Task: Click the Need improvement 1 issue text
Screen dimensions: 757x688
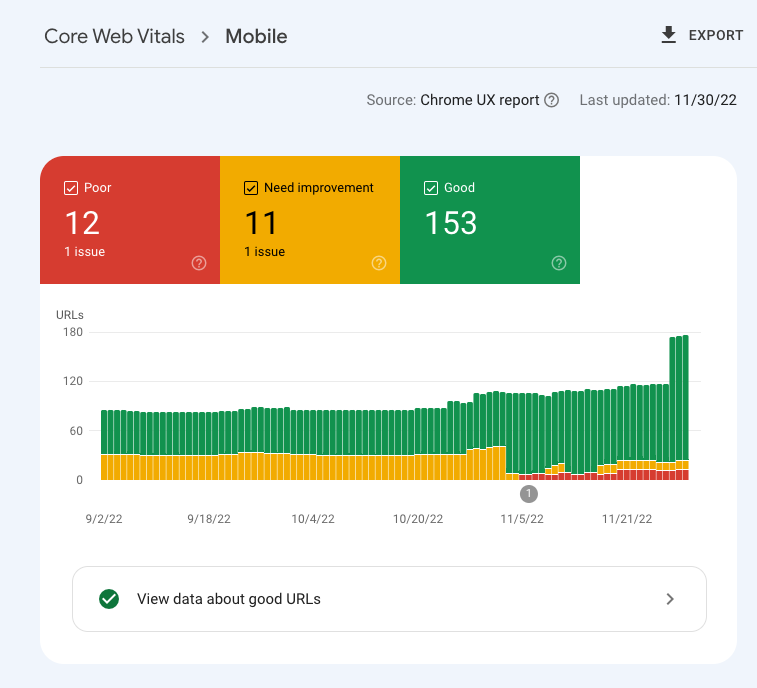Action: pyautogui.click(x=265, y=252)
